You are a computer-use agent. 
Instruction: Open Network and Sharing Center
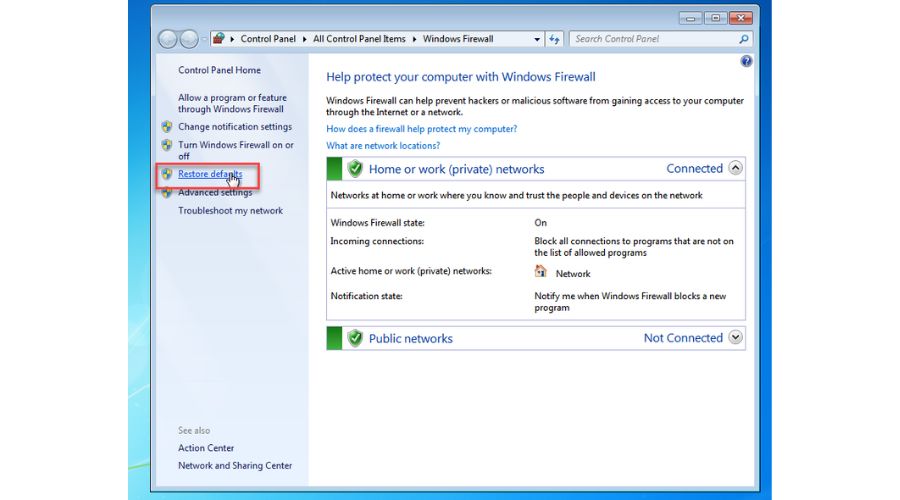[235, 466]
